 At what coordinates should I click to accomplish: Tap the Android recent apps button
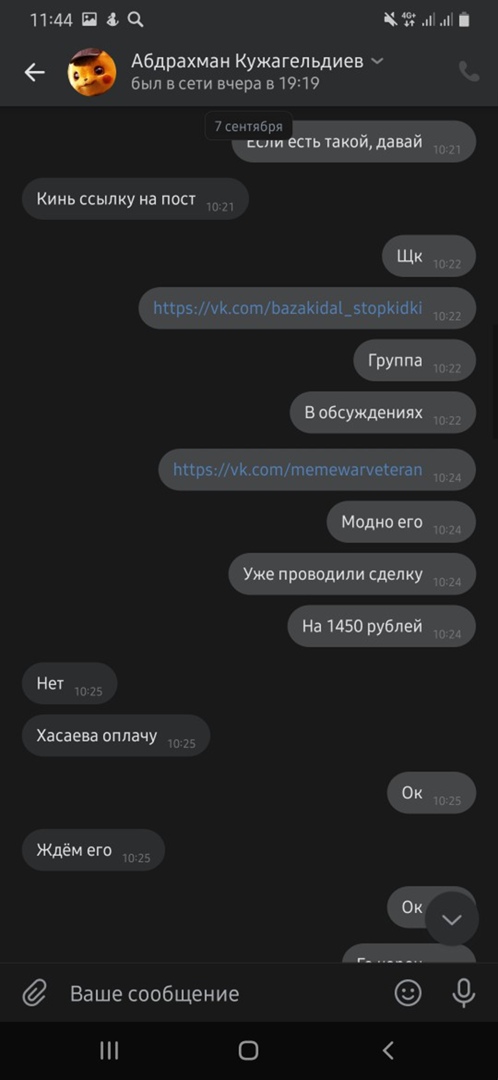tap(109, 1050)
